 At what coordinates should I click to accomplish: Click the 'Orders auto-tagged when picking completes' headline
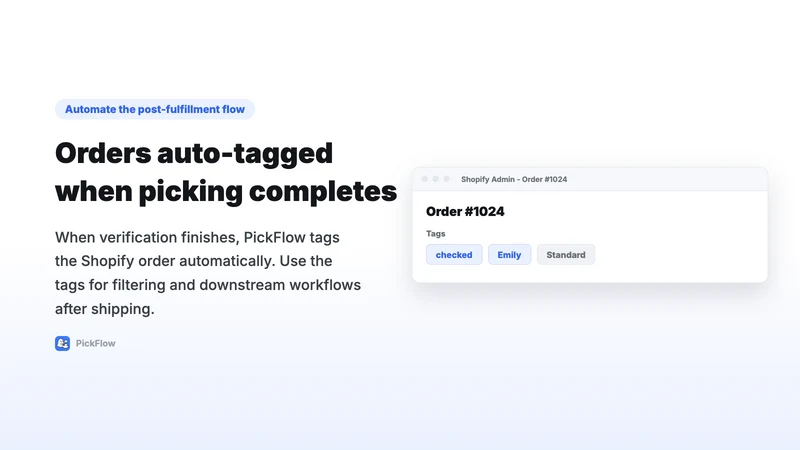[226, 172]
